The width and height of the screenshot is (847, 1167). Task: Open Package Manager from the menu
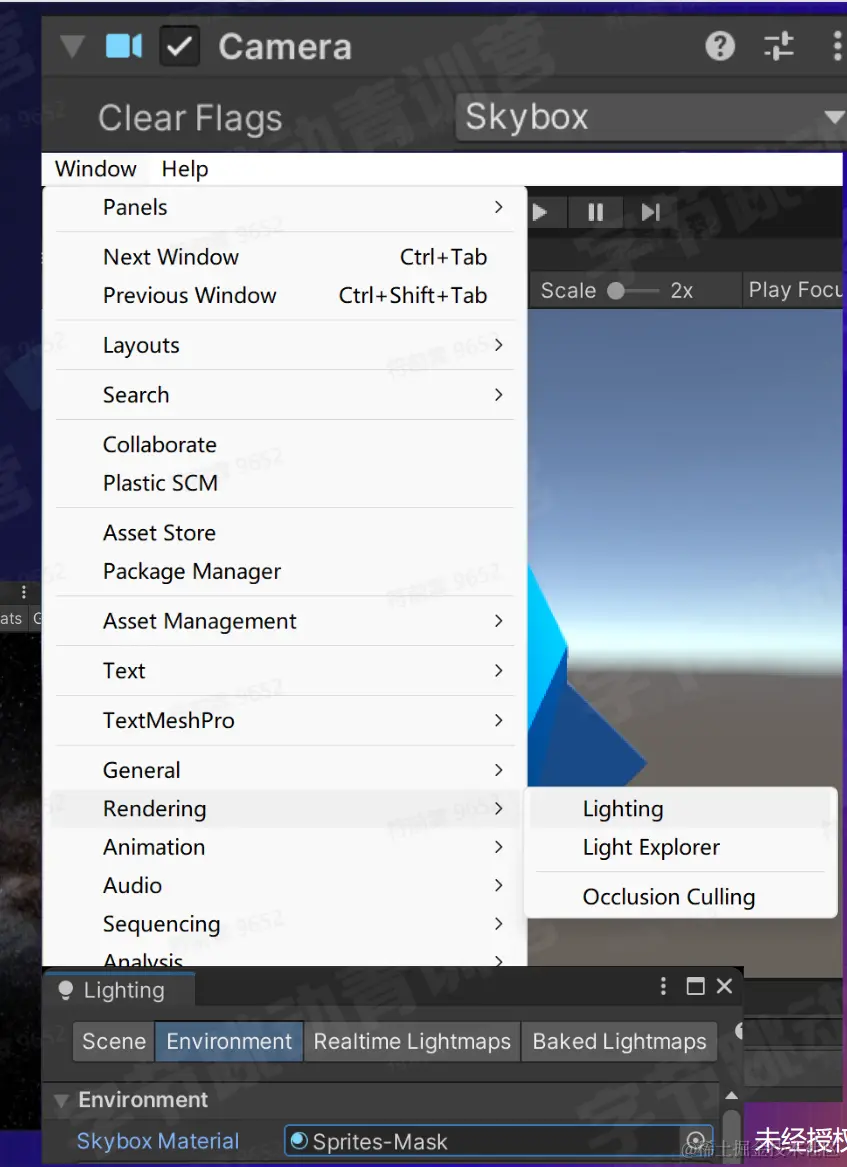point(285,572)
